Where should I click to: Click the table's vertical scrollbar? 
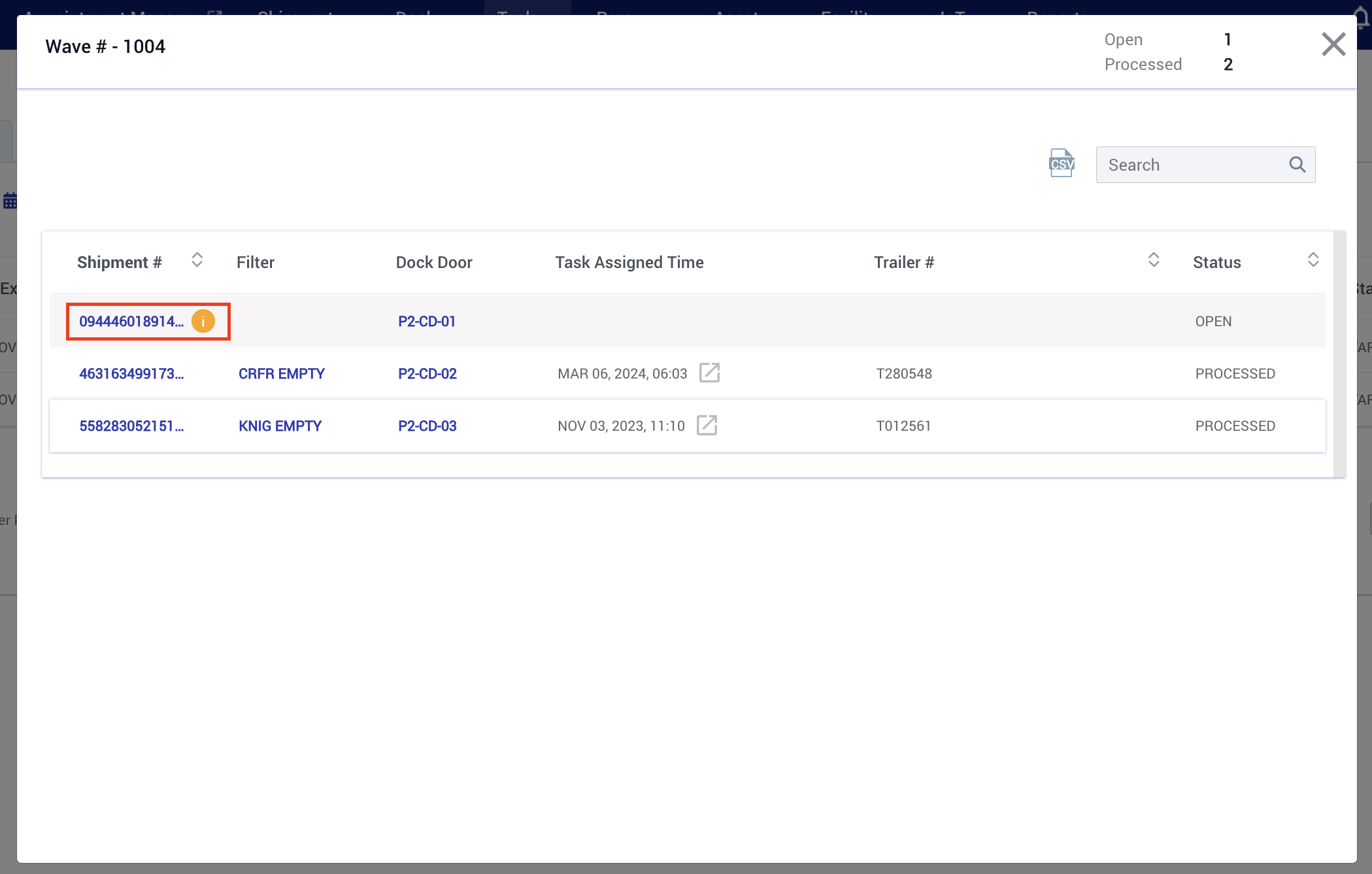[x=1339, y=354]
